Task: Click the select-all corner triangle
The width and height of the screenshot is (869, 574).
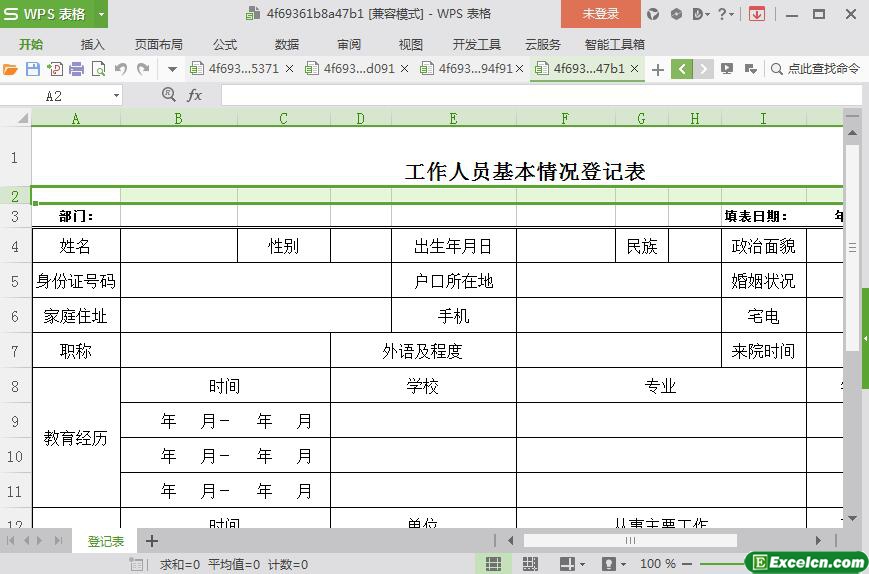Action: [x=23, y=118]
